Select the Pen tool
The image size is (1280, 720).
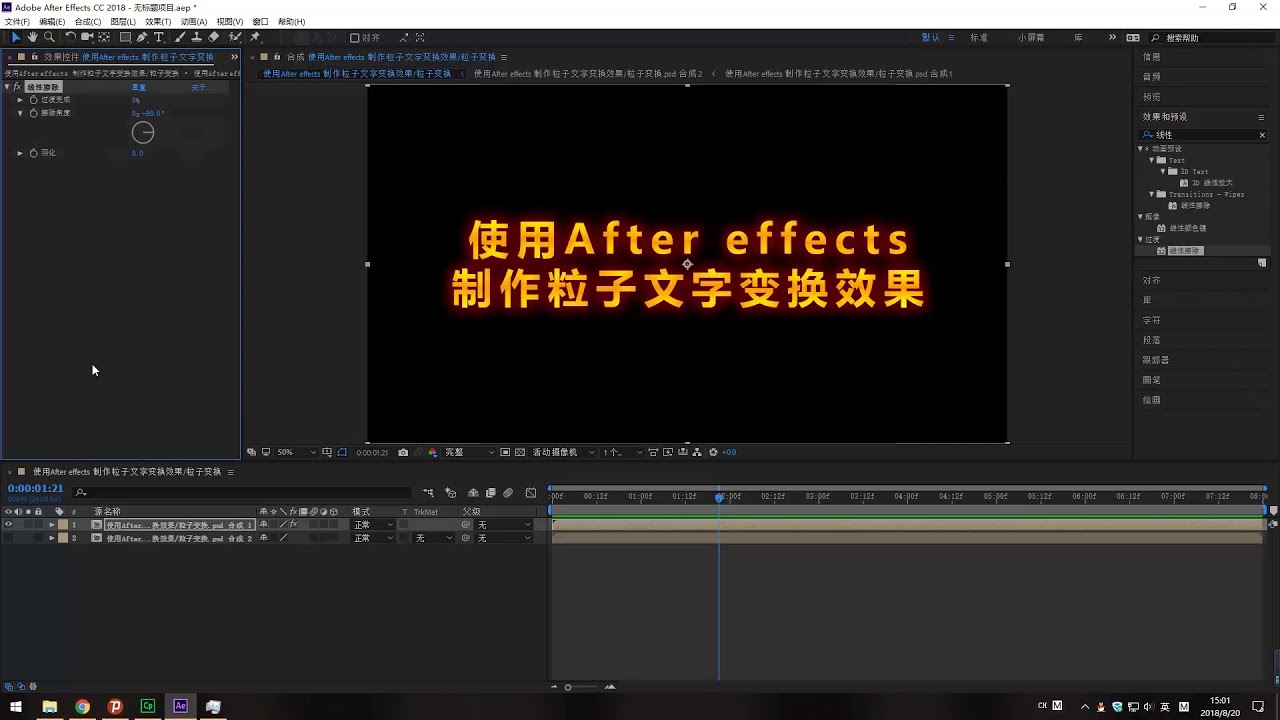point(142,37)
